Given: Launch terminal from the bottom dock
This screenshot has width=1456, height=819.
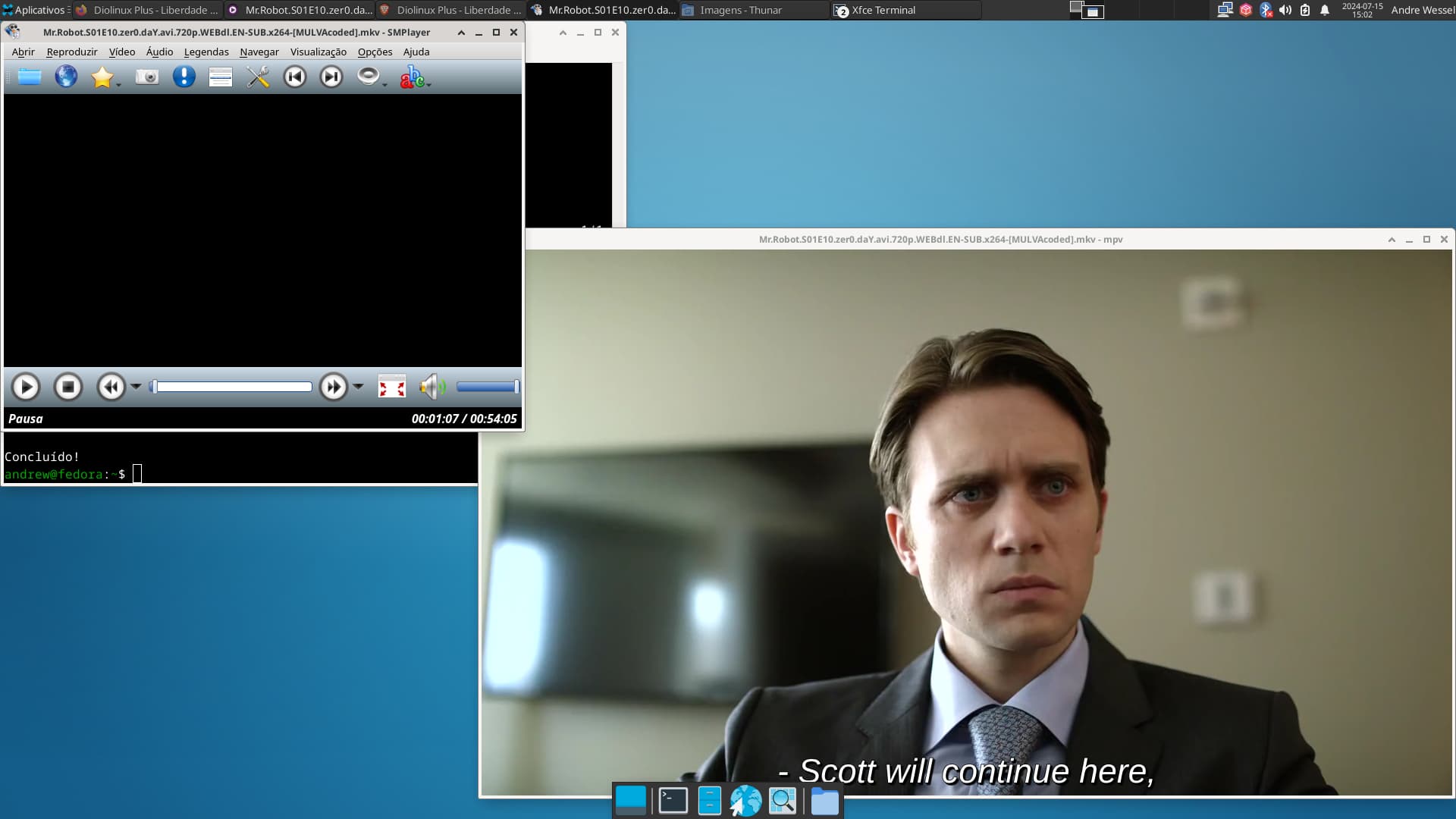Looking at the screenshot, I should point(673,800).
